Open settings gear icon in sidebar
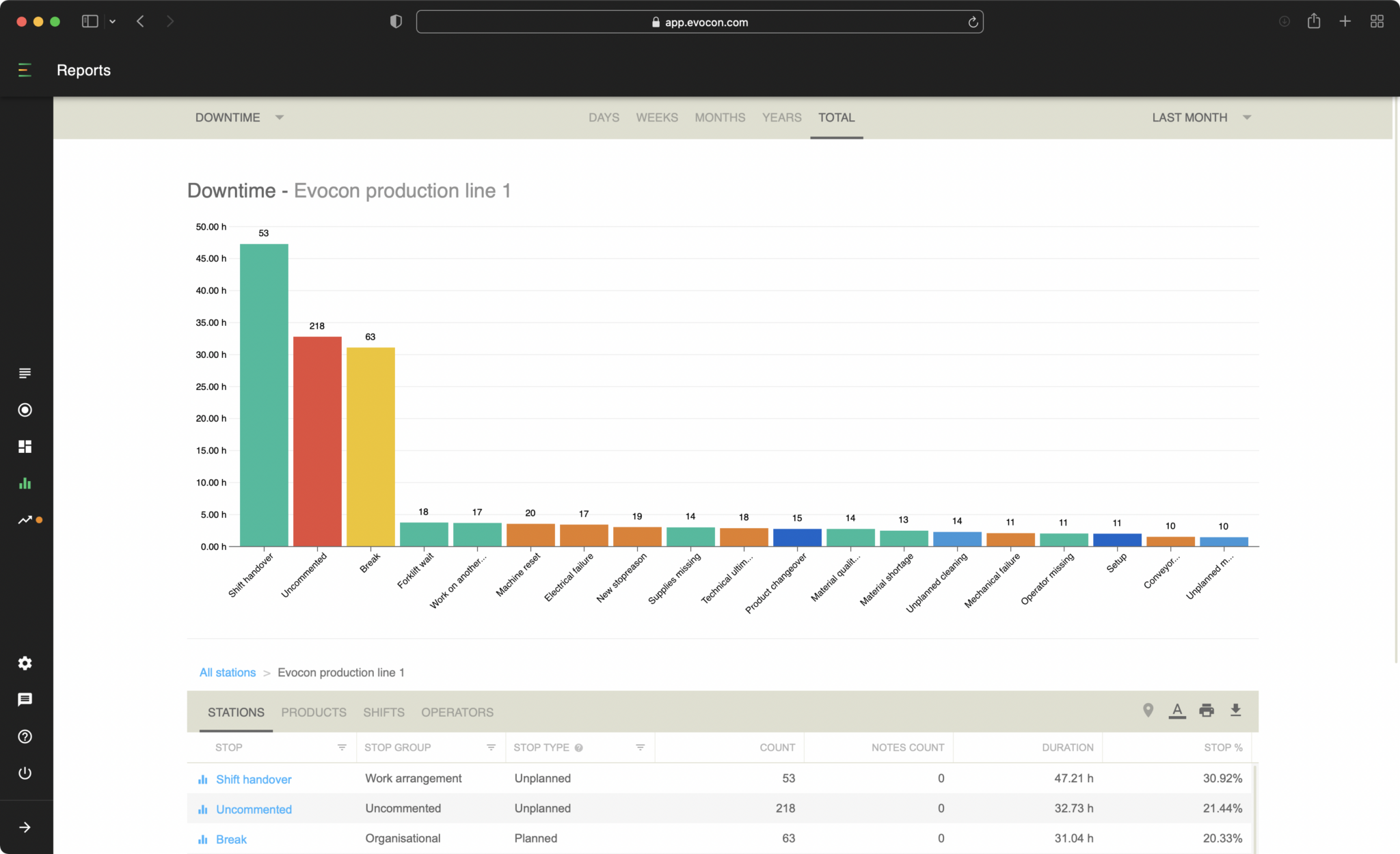This screenshot has width=1400, height=854. (x=25, y=663)
